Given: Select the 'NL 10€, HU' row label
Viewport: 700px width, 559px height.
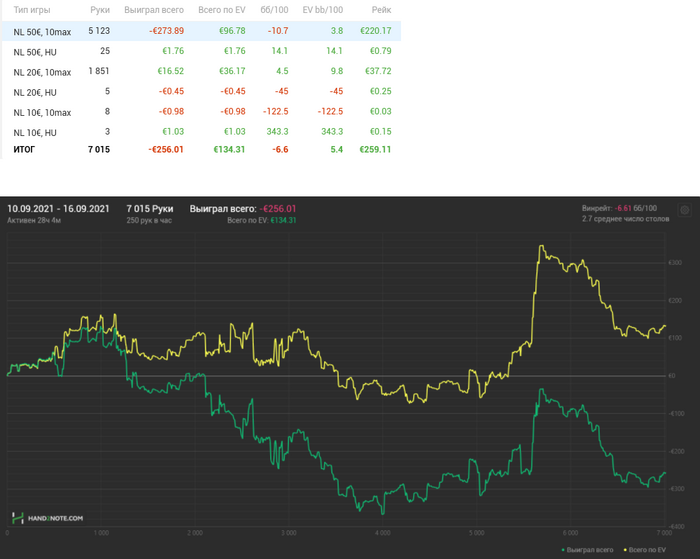Looking at the screenshot, I should click(35, 133).
